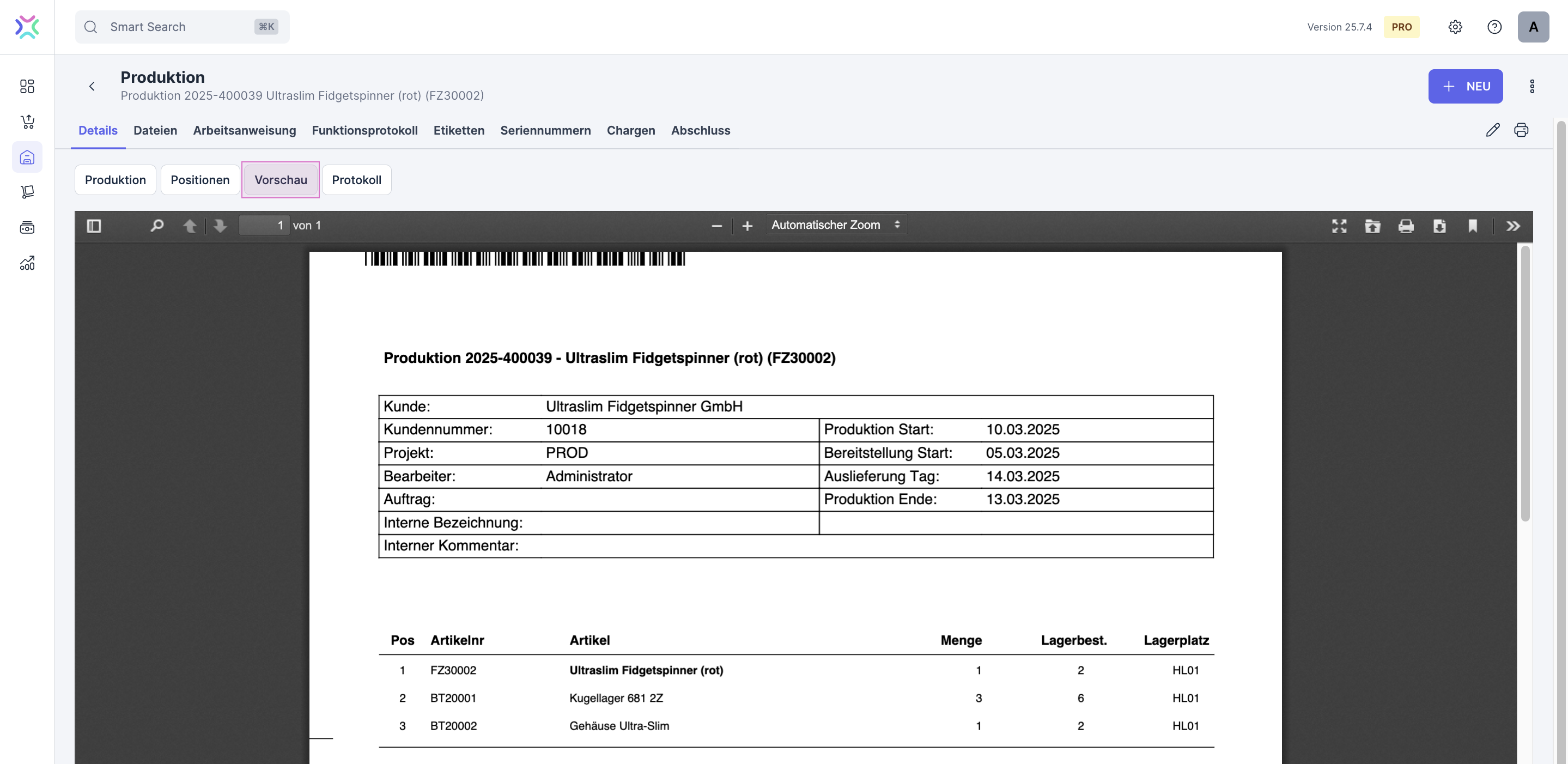Open the PDF tools double-arrow menu

1512,226
